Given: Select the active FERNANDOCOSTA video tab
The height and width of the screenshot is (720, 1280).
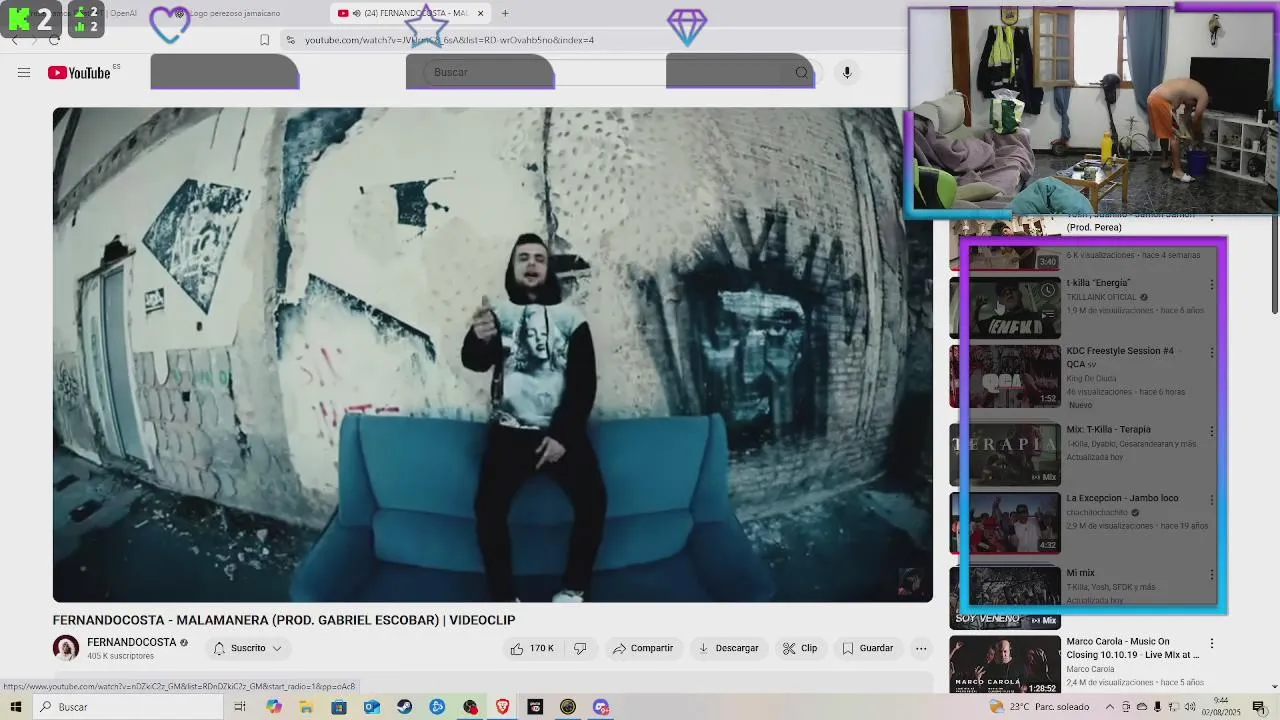Looking at the screenshot, I should coord(412,13).
